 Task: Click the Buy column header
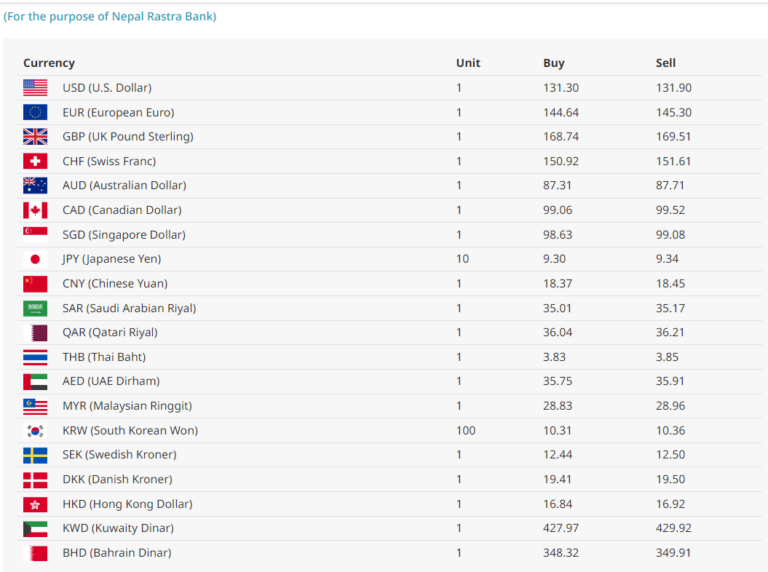coord(554,63)
